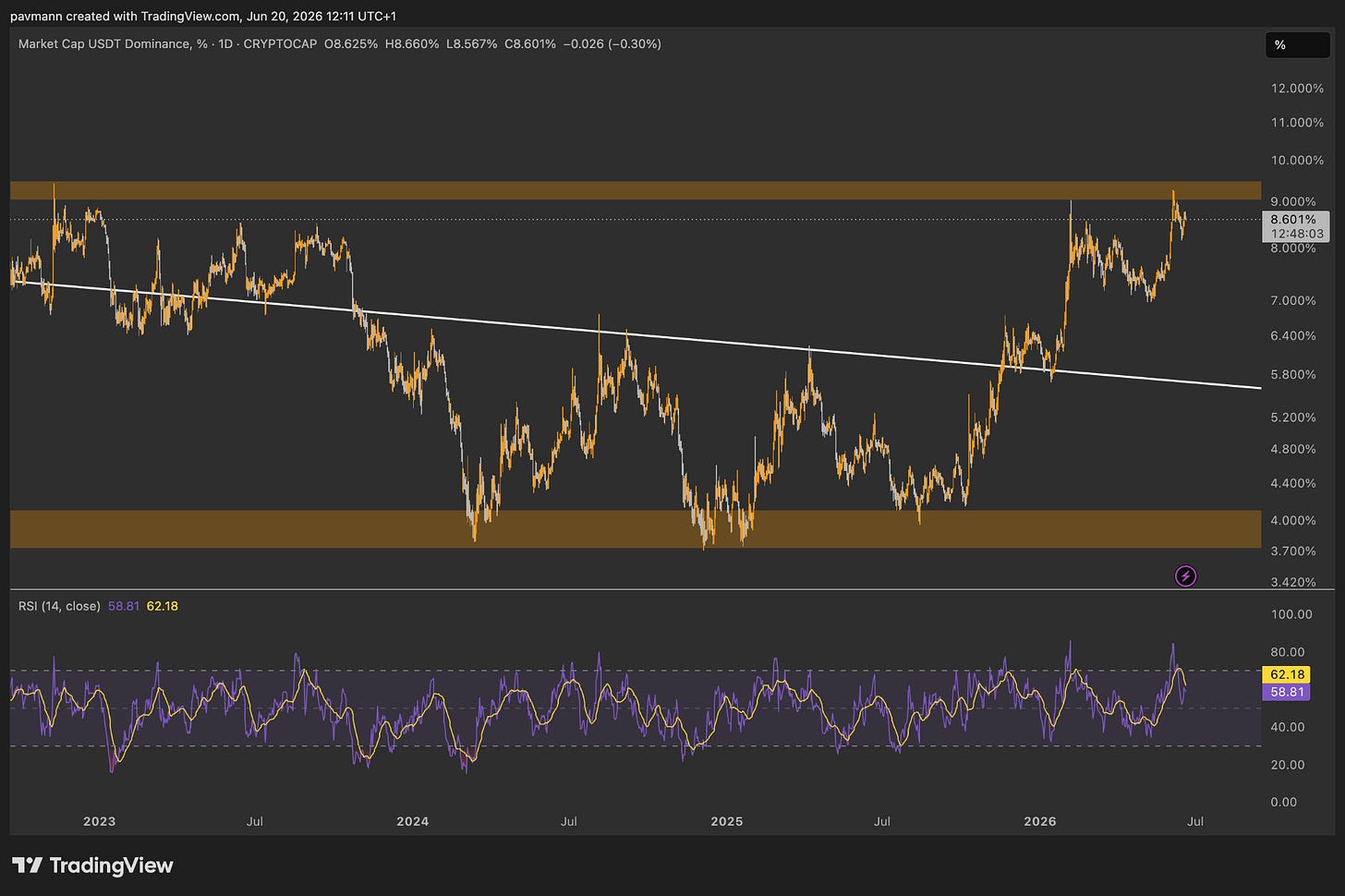Click the 2025 label on the time axis
The image size is (1345, 896).
(727, 821)
